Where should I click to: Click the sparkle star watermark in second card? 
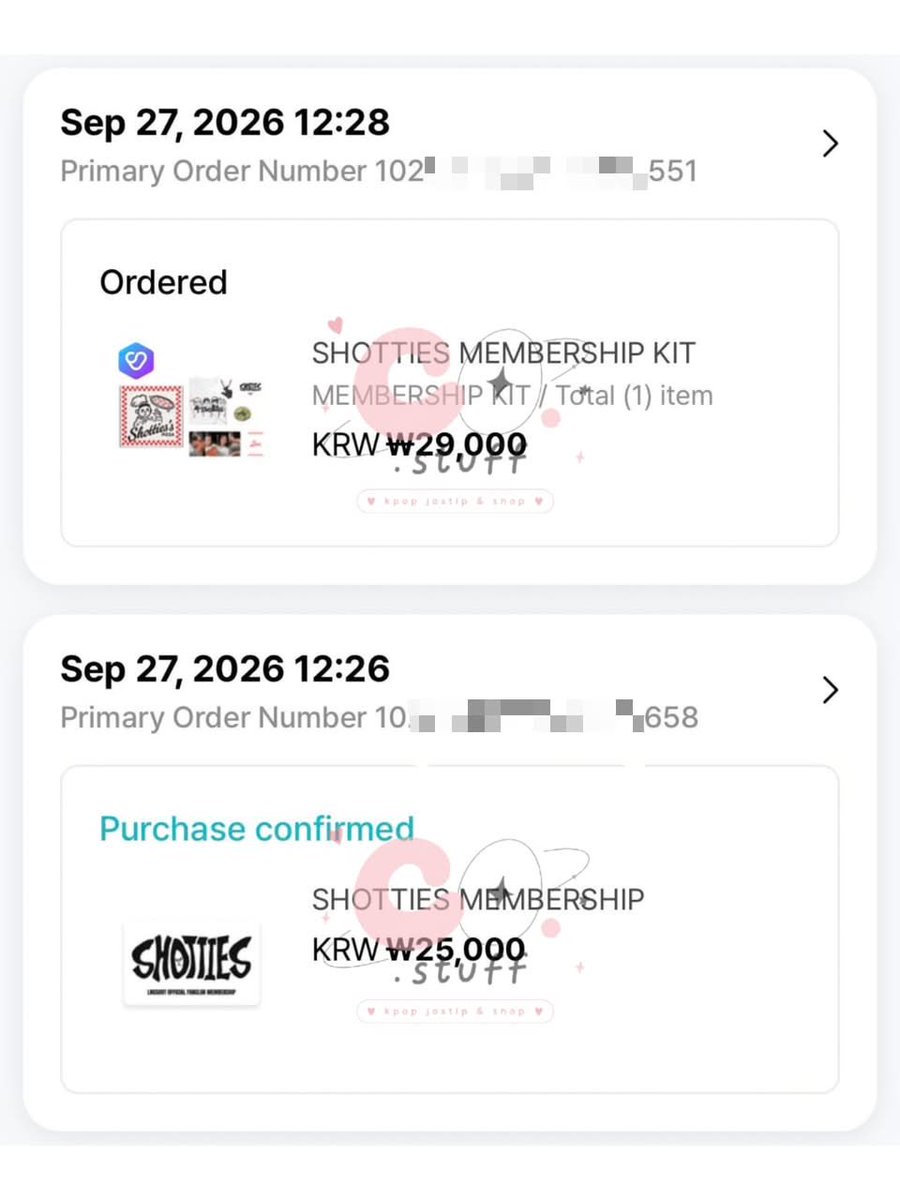(502, 888)
